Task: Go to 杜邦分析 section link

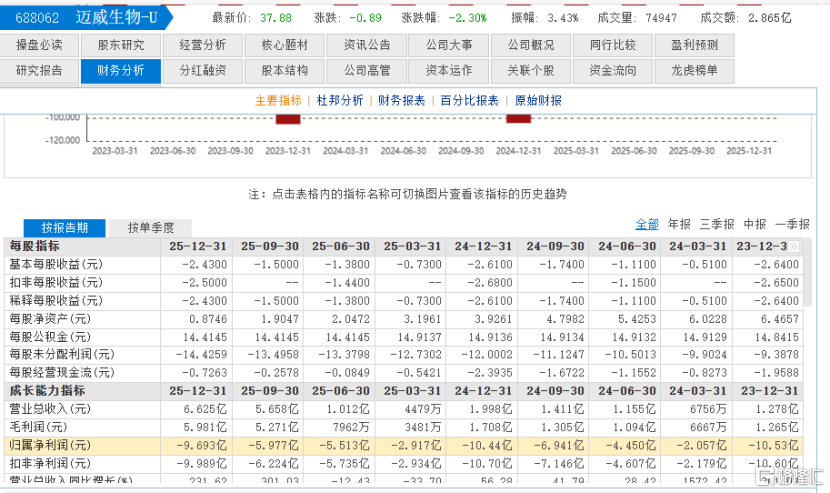Action: click(x=340, y=101)
